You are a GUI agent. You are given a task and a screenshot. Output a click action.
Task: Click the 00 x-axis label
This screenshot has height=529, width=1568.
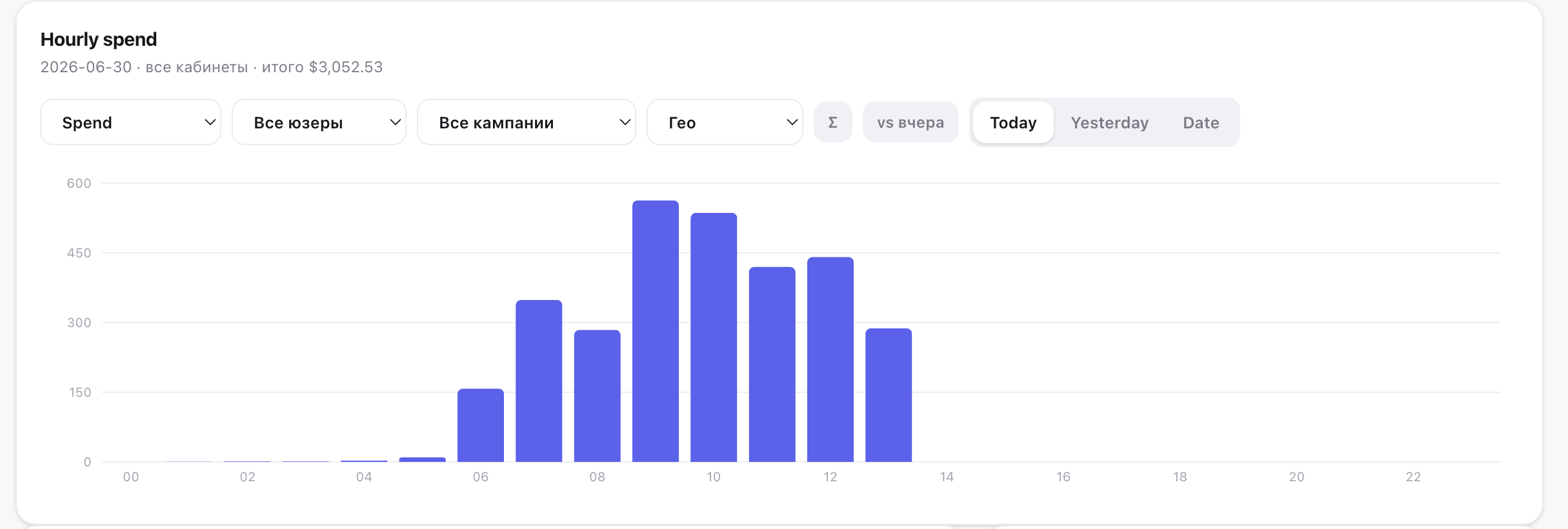click(x=131, y=477)
